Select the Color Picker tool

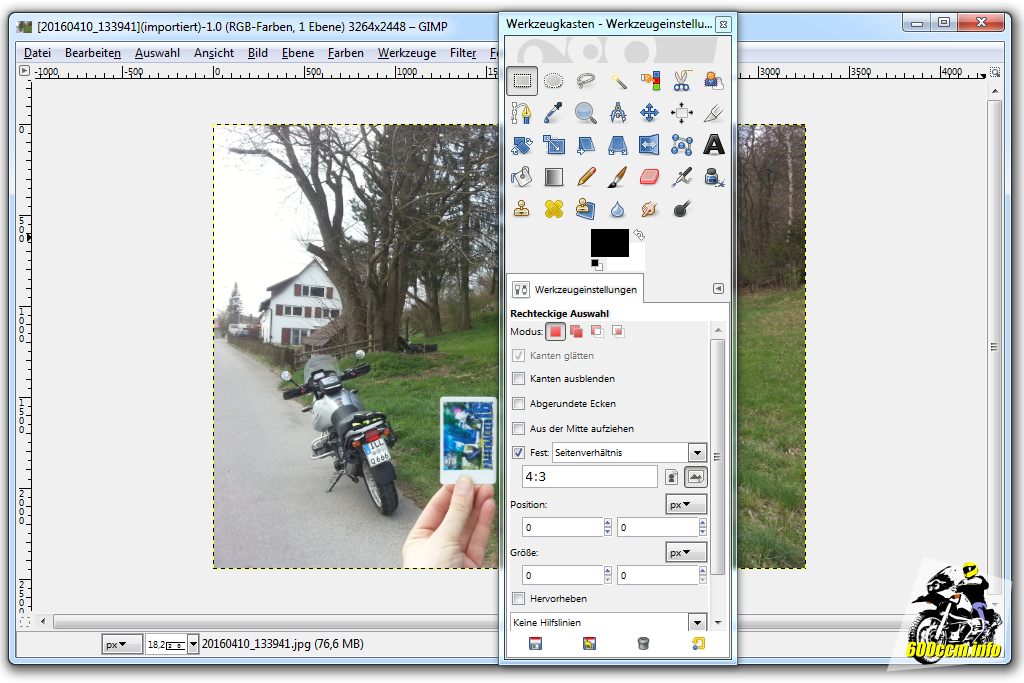(554, 113)
